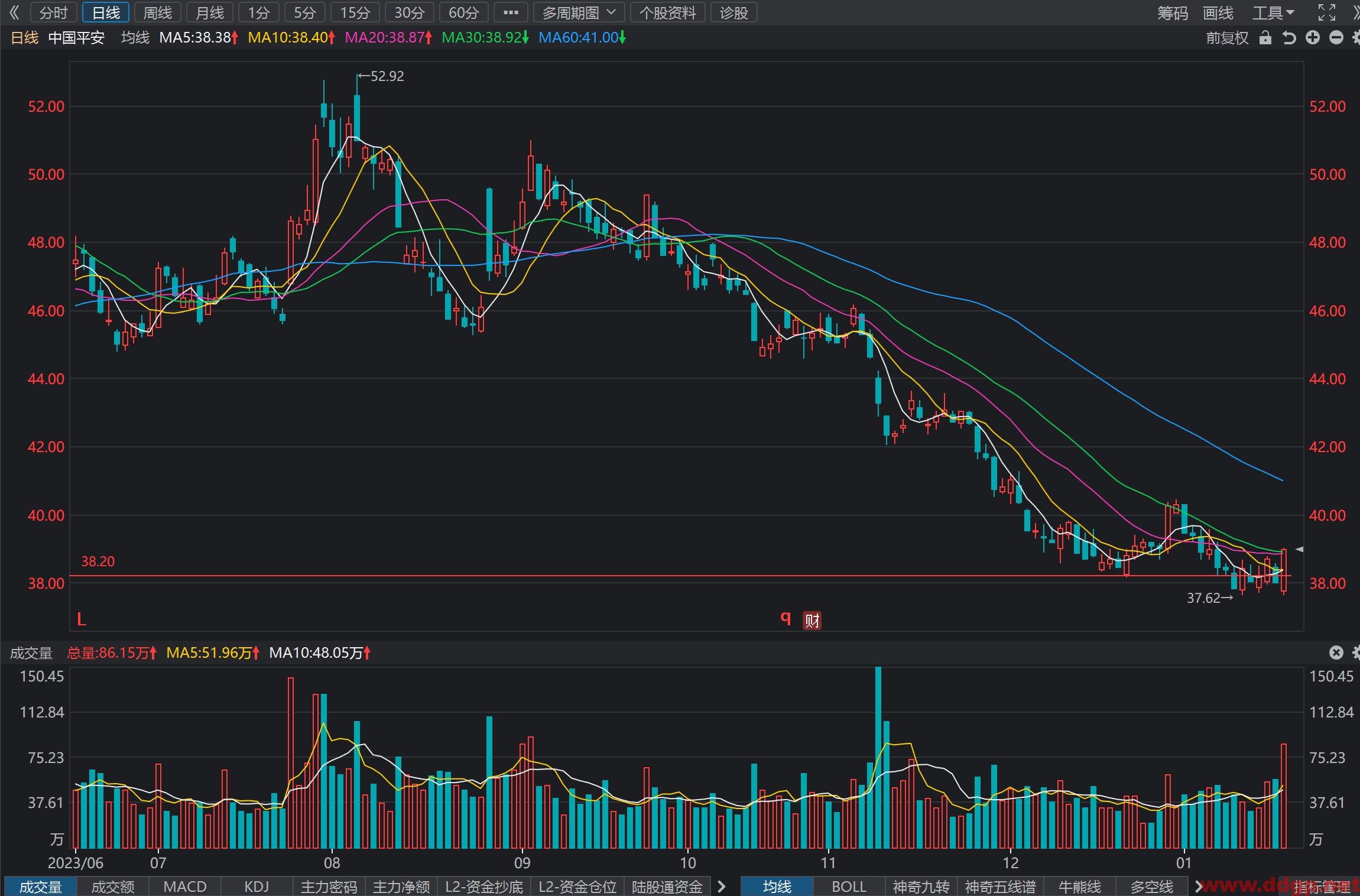Close the 成交量 volume panel
Viewport: 1360px width, 896px height.
[1336, 652]
